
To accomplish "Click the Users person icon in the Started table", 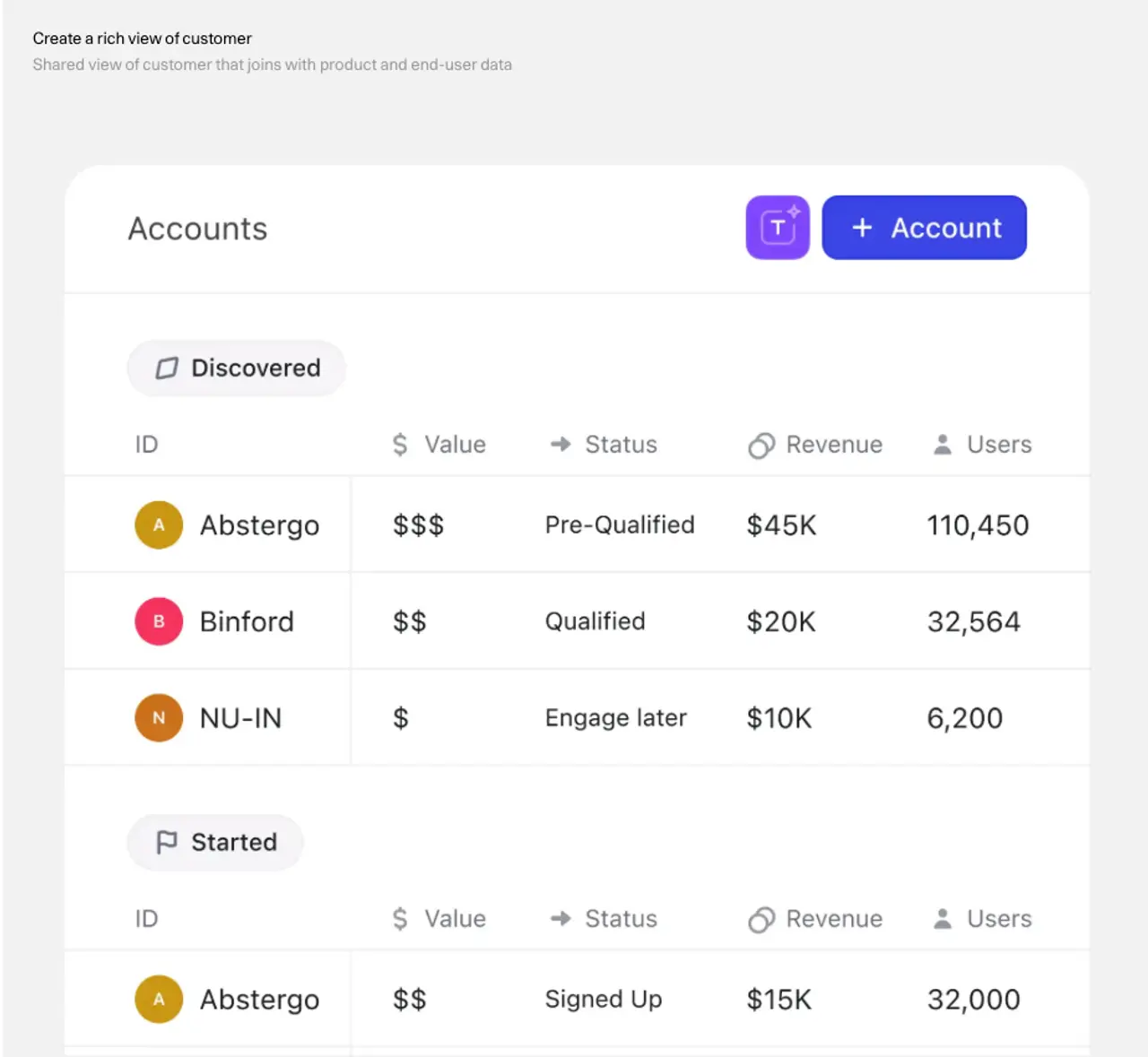I will click(x=943, y=919).
